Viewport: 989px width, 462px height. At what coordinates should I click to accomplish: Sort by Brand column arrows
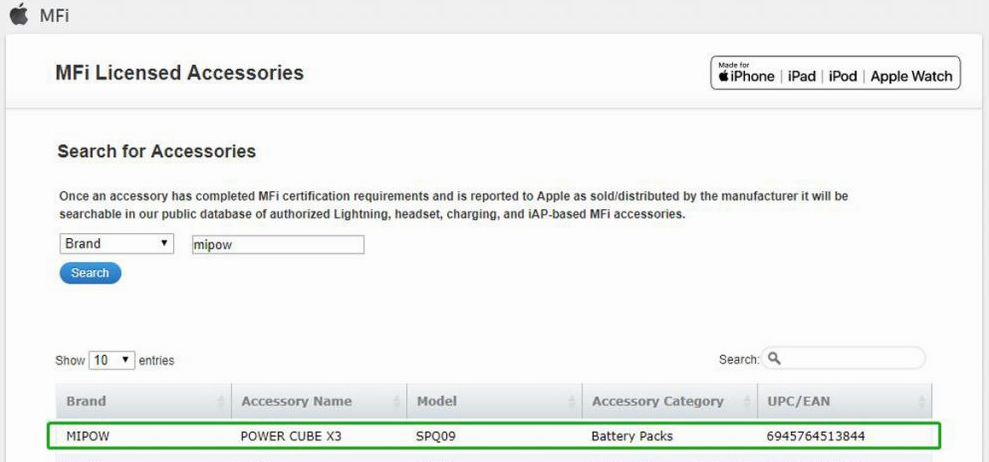[221, 401]
